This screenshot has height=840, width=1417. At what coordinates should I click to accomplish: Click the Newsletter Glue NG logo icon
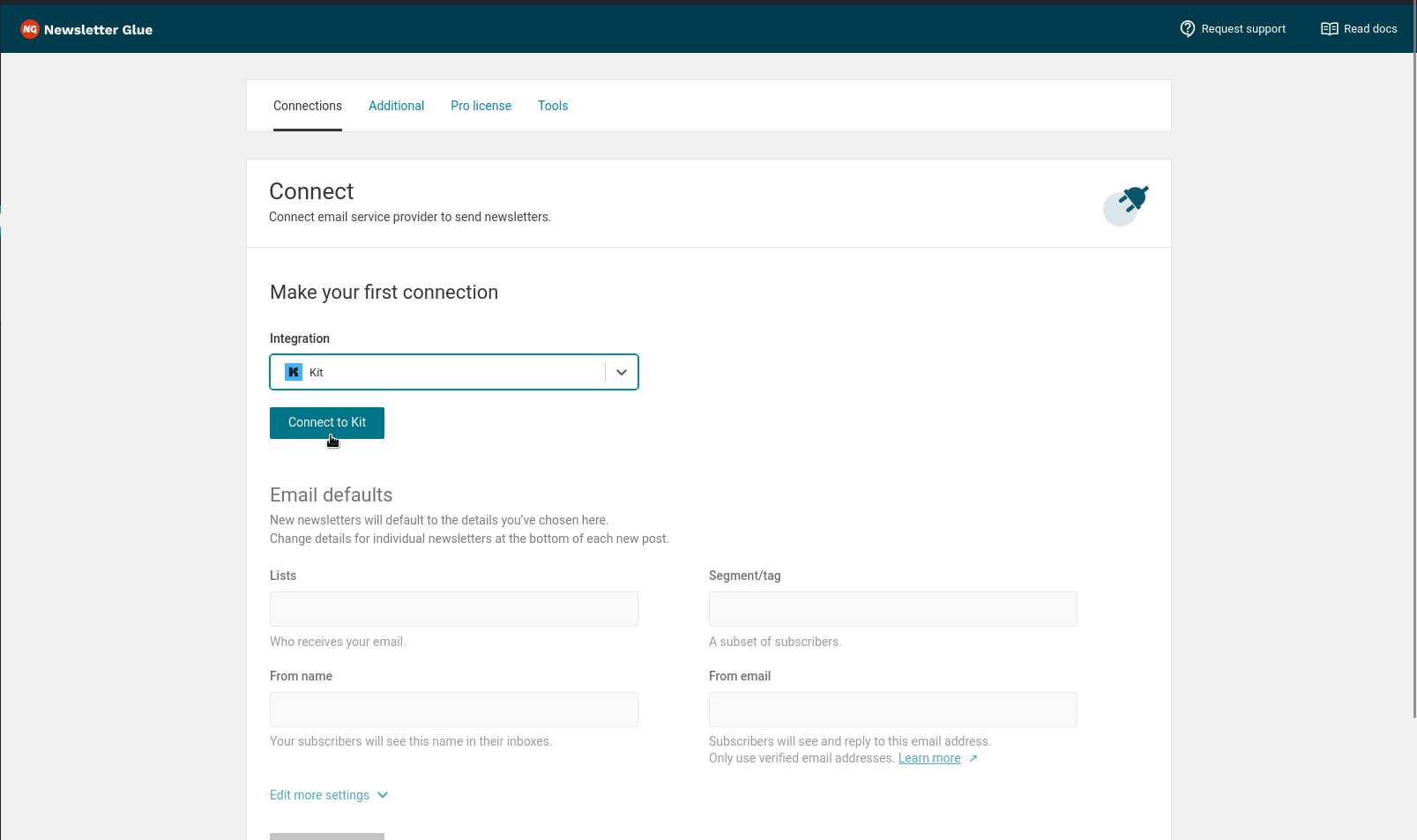coord(30,29)
